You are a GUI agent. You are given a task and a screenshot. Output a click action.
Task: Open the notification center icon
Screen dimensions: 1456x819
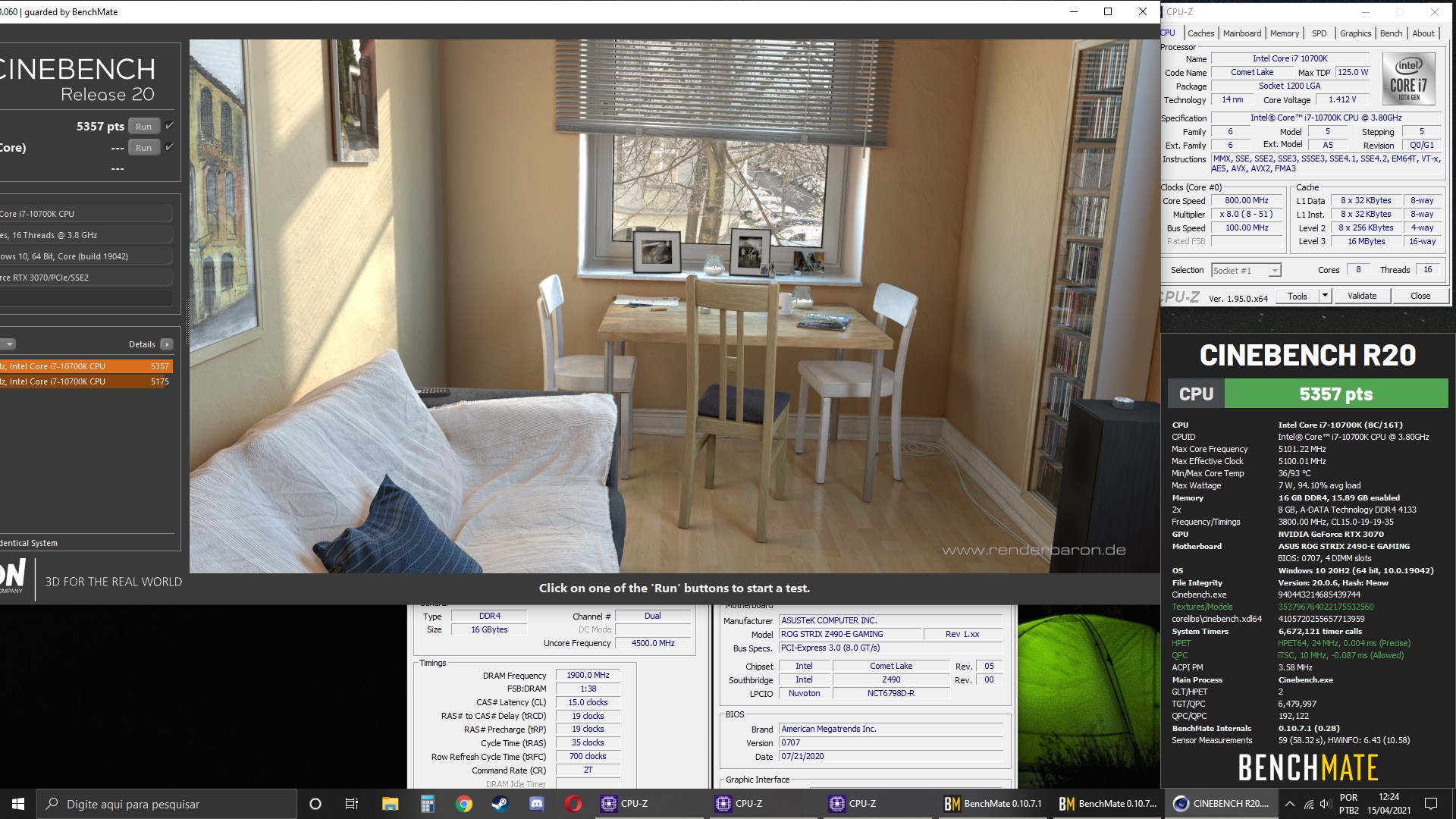[x=1431, y=804]
